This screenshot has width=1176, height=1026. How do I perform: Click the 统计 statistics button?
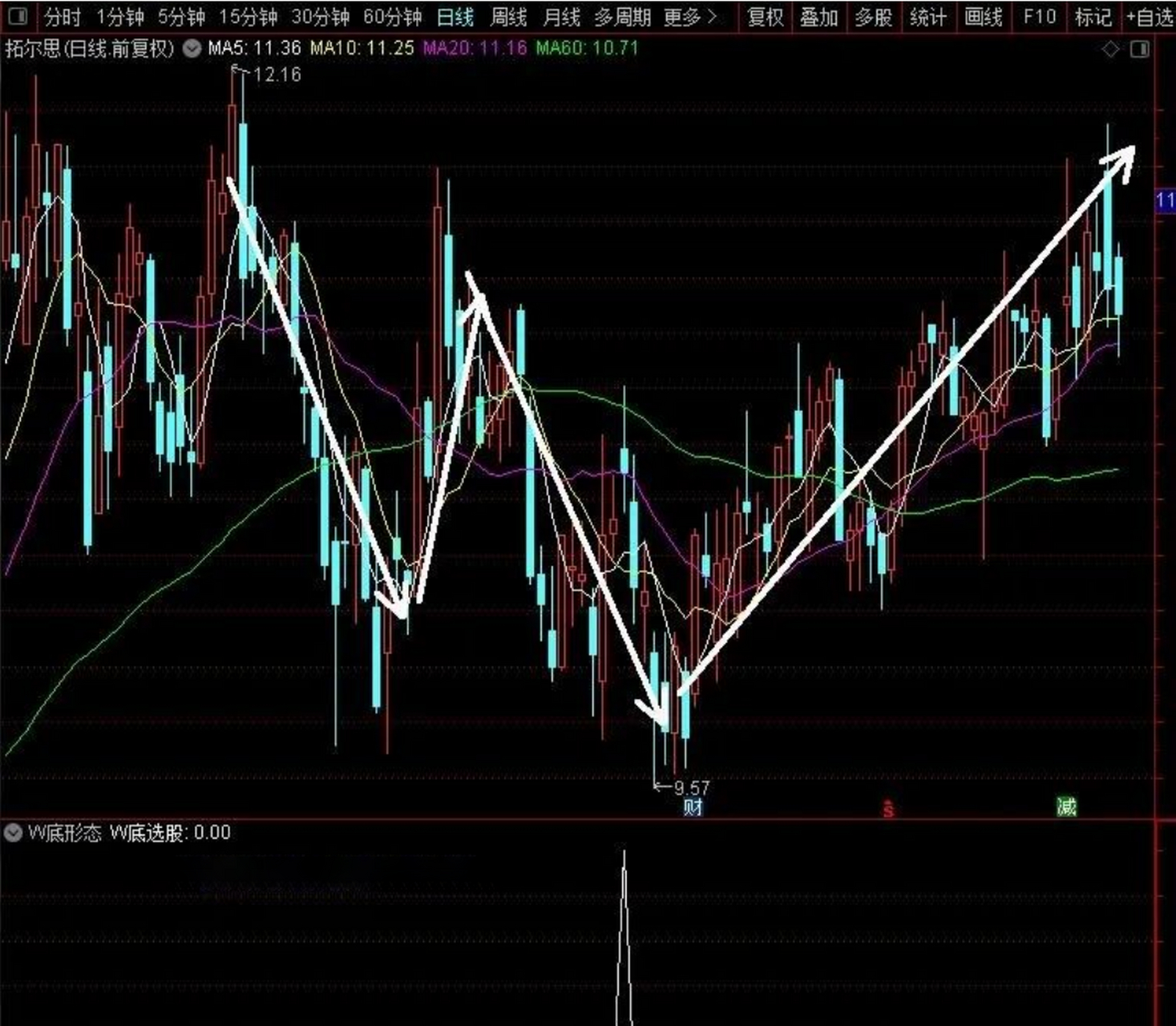(x=928, y=16)
